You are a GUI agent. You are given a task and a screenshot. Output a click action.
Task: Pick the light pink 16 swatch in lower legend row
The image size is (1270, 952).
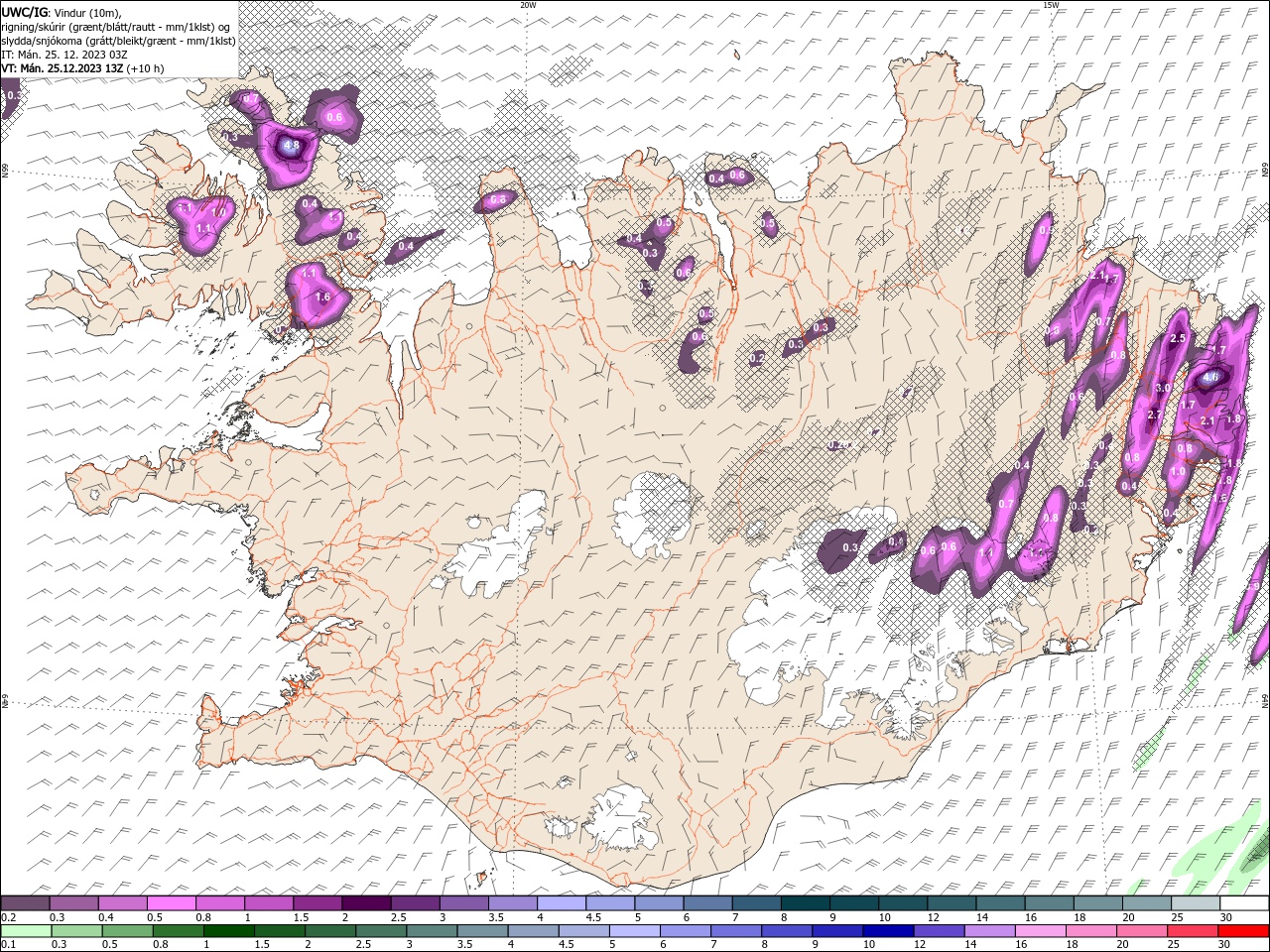[1041, 931]
